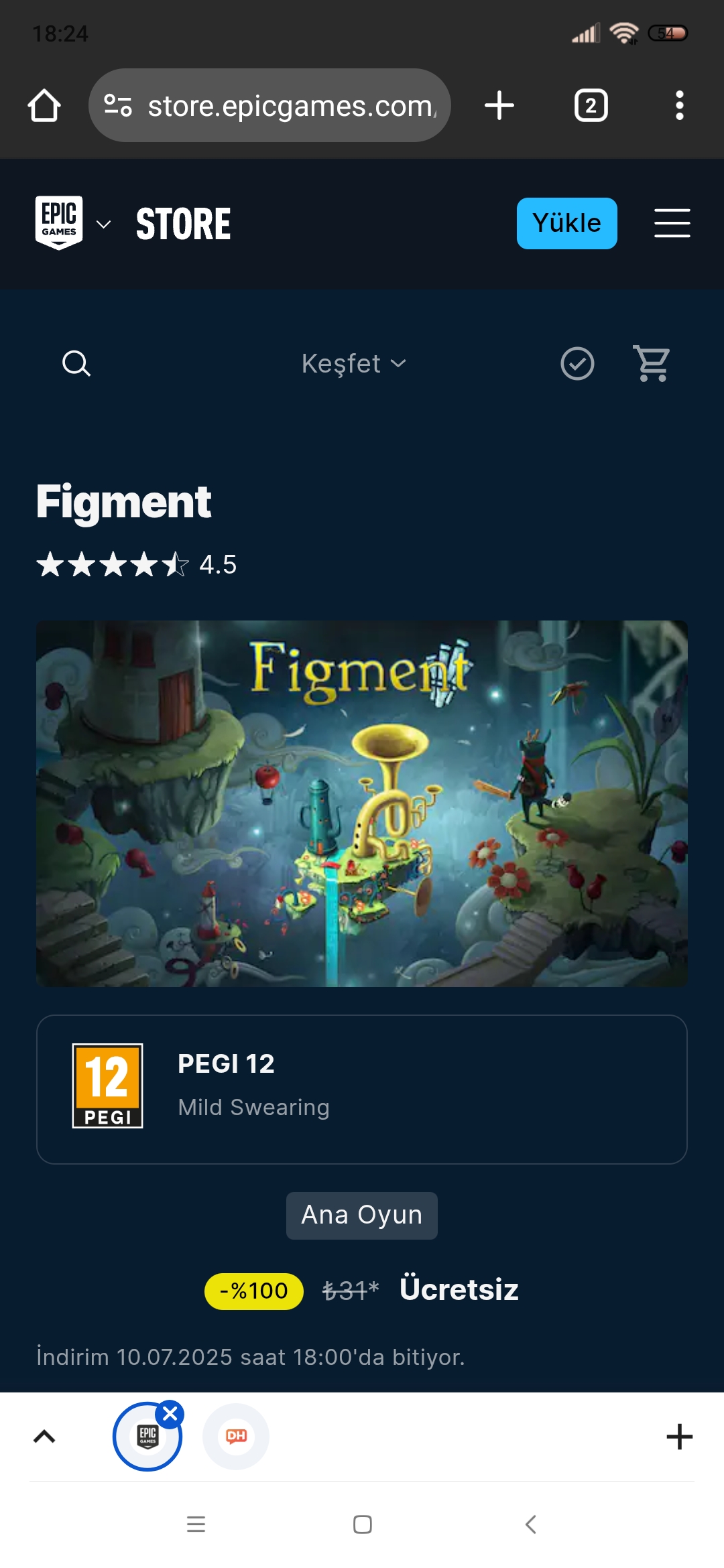Close the Epic Games tab in group
This screenshot has height=1568, width=724.
pyautogui.click(x=170, y=1414)
